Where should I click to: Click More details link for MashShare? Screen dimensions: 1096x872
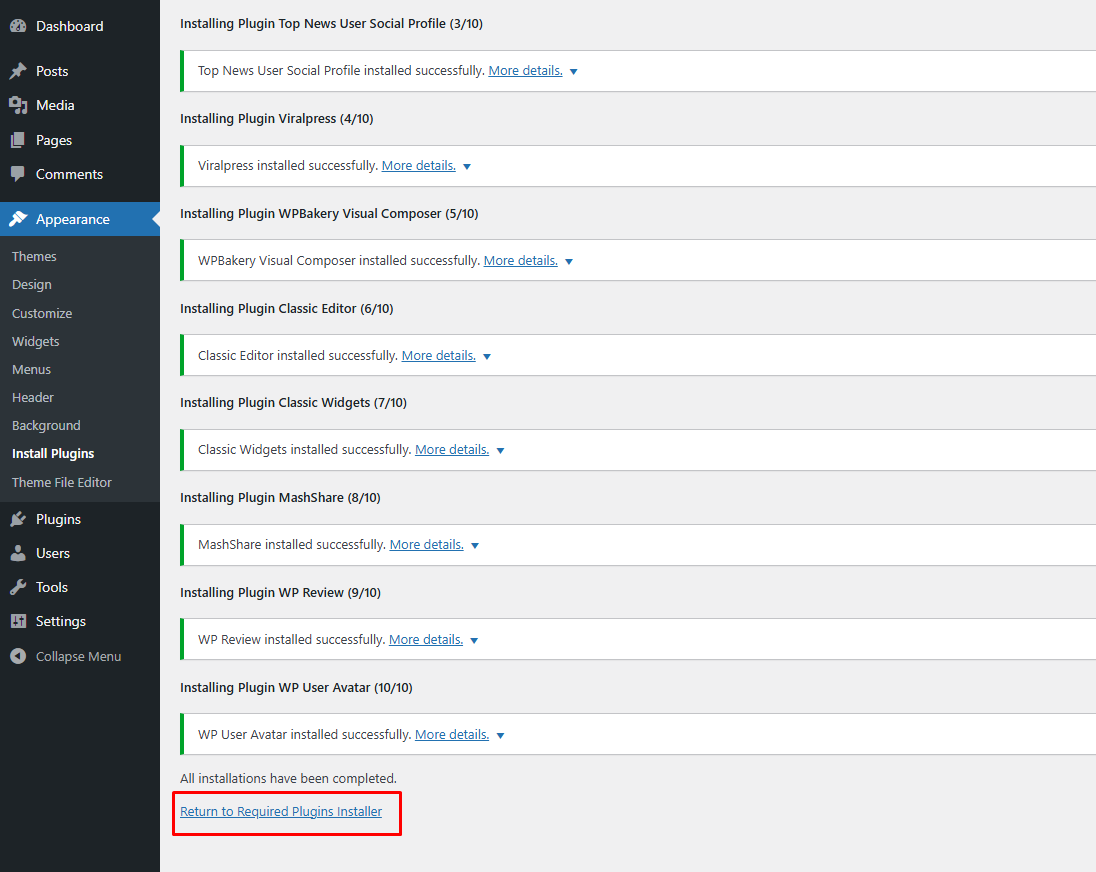click(x=426, y=545)
